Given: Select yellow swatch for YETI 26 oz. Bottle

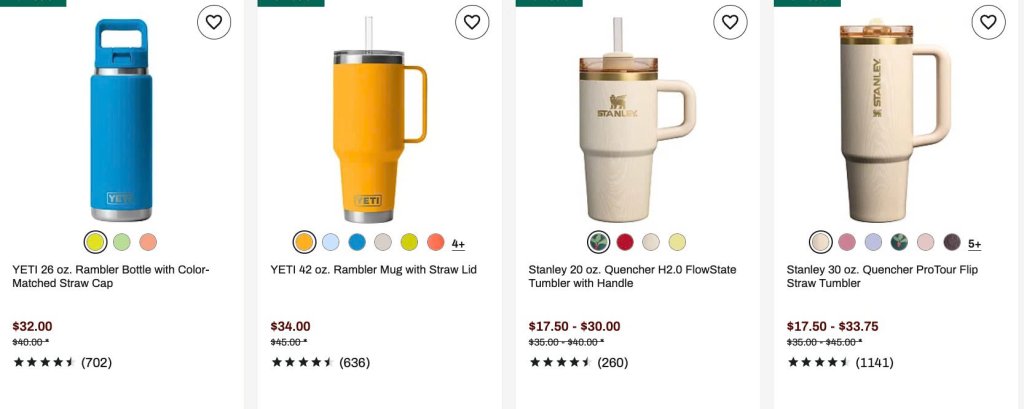Looking at the screenshot, I should pos(95,242).
